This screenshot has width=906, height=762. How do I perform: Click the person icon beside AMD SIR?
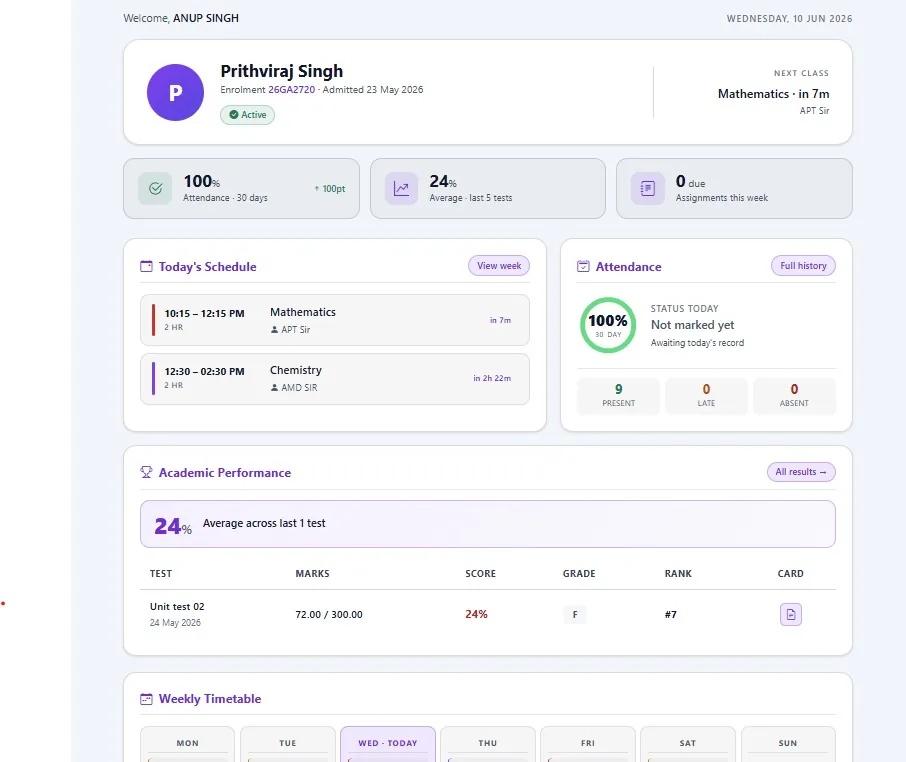274,388
